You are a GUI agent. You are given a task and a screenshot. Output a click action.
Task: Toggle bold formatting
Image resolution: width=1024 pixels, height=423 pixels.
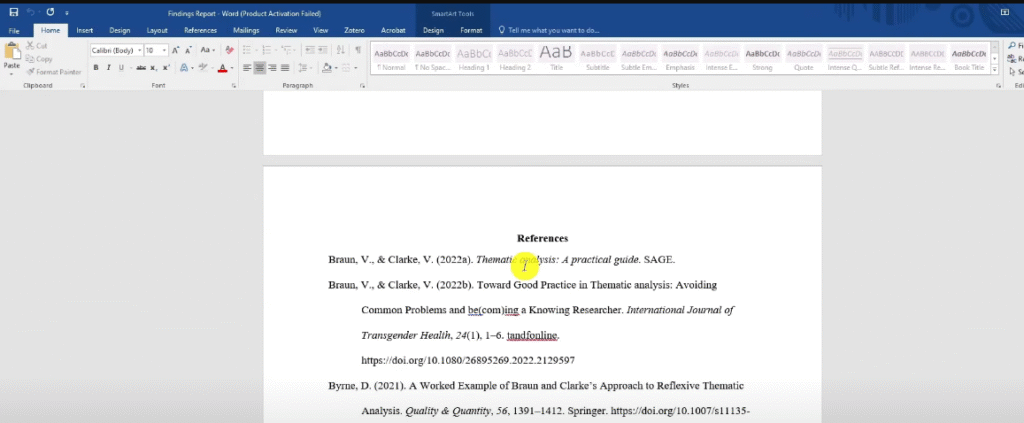[96, 67]
